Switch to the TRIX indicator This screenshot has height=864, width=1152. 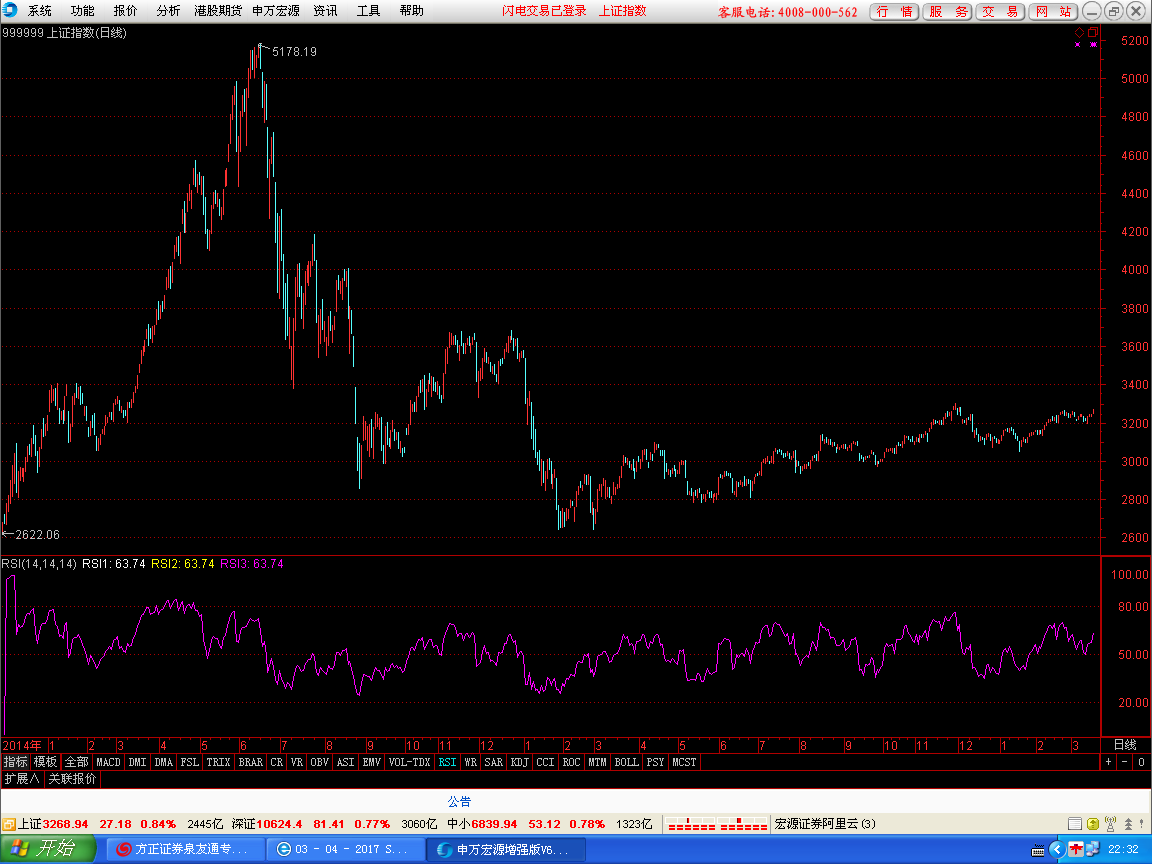[218, 762]
